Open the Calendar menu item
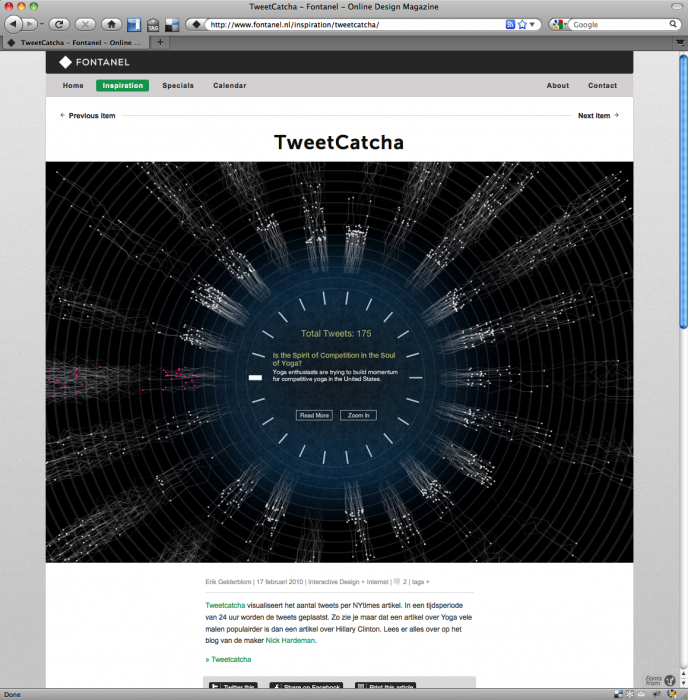 [x=229, y=86]
